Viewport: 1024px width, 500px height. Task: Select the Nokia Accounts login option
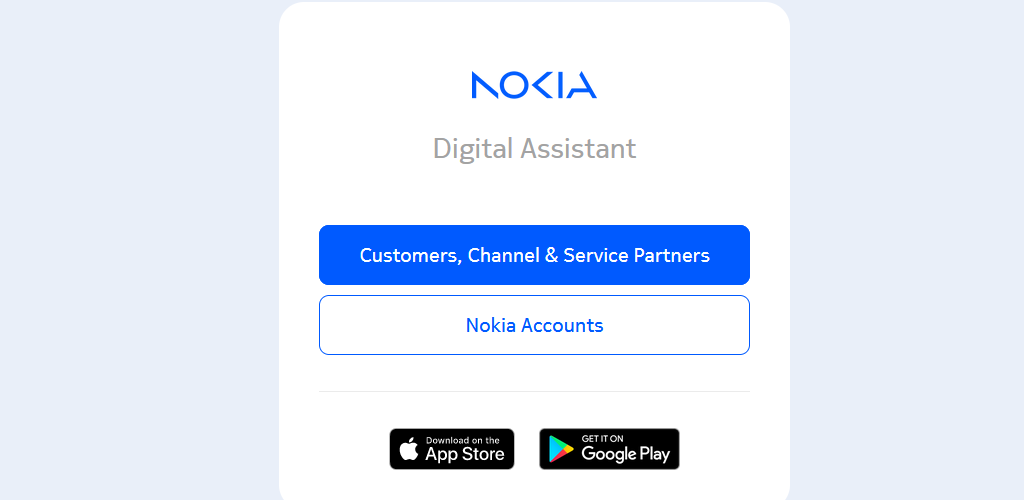click(x=534, y=325)
